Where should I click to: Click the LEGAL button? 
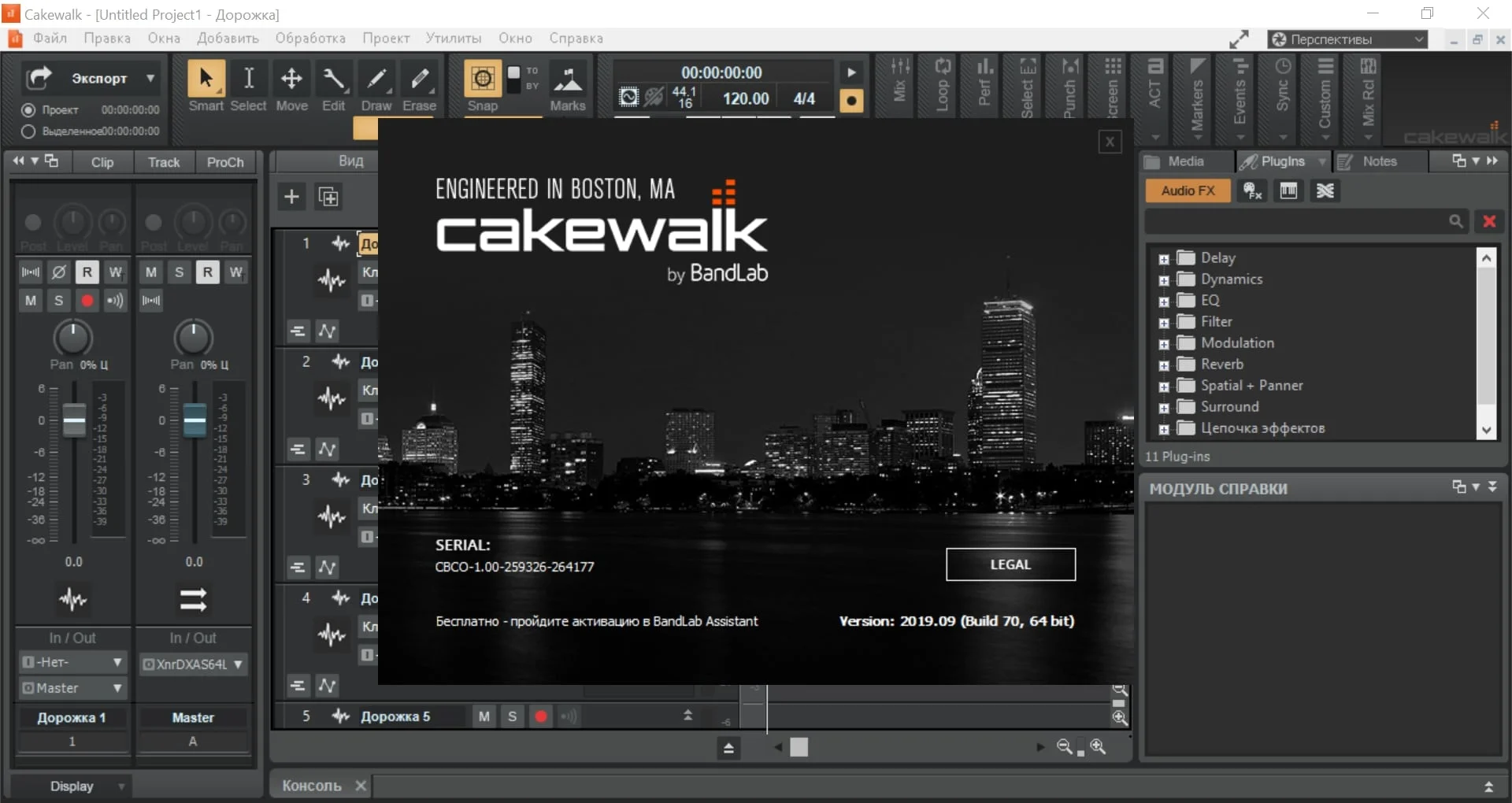coord(1010,564)
